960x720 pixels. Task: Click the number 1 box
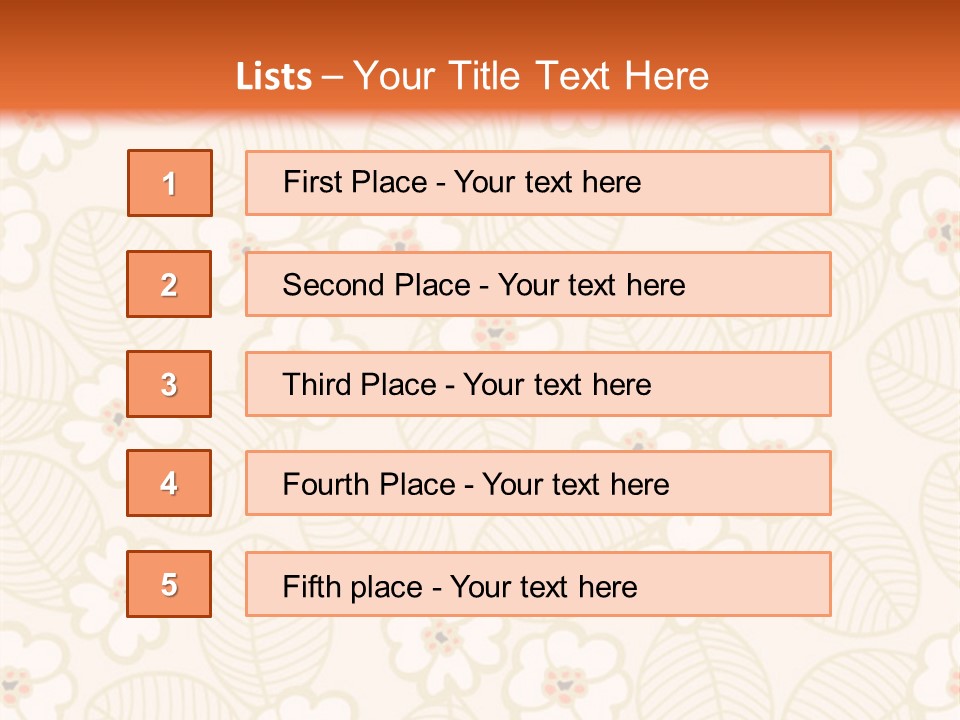point(170,183)
